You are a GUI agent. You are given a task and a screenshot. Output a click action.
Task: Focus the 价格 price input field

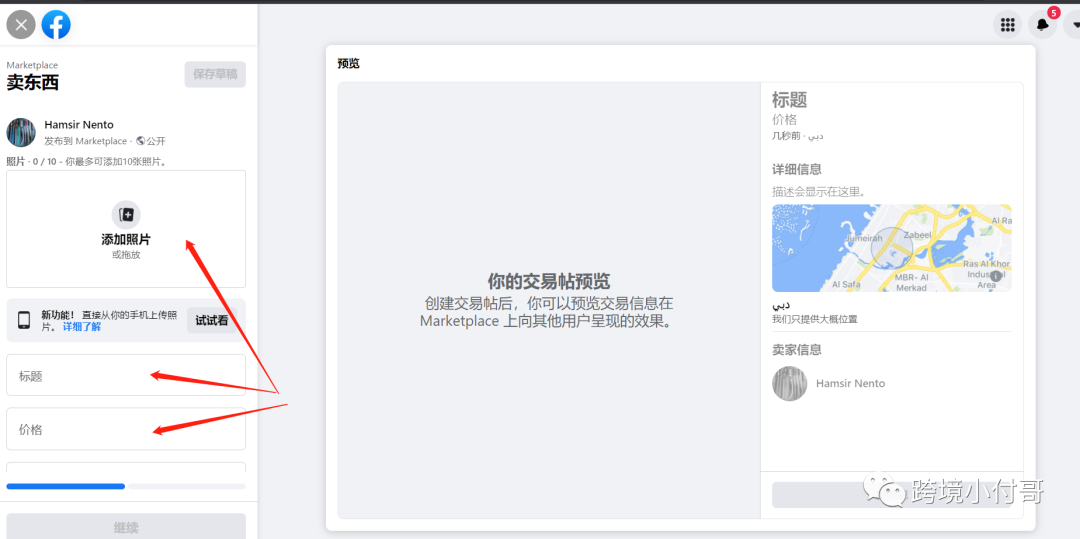coord(126,429)
